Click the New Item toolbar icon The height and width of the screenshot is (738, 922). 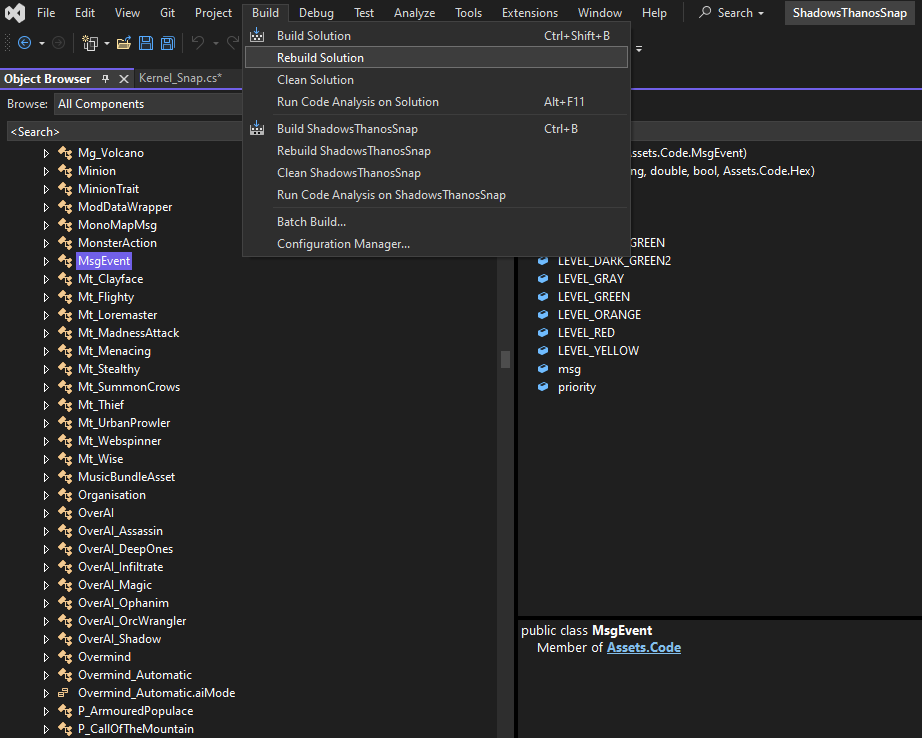click(x=90, y=43)
